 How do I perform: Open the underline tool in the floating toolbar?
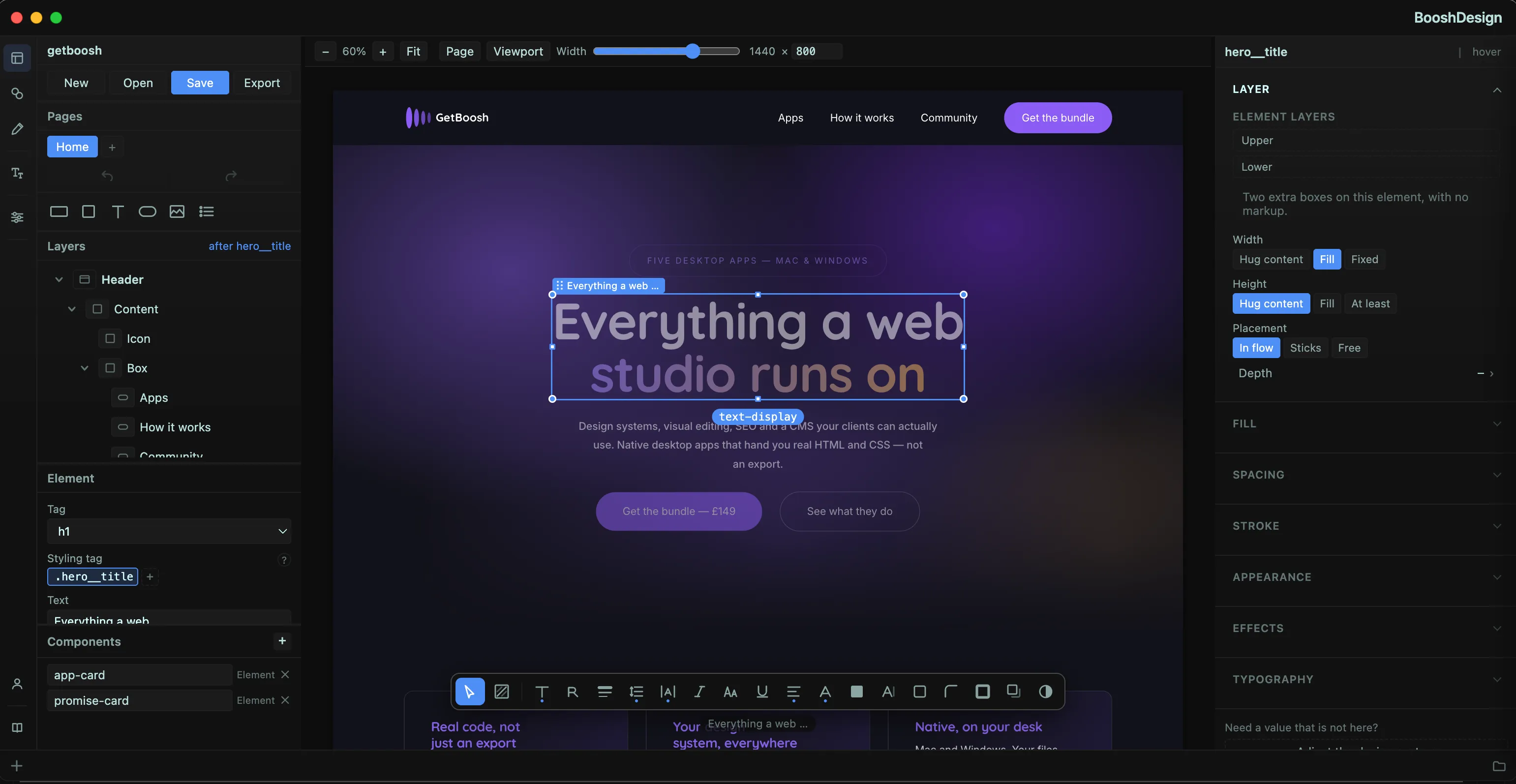click(x=762, y=692)
